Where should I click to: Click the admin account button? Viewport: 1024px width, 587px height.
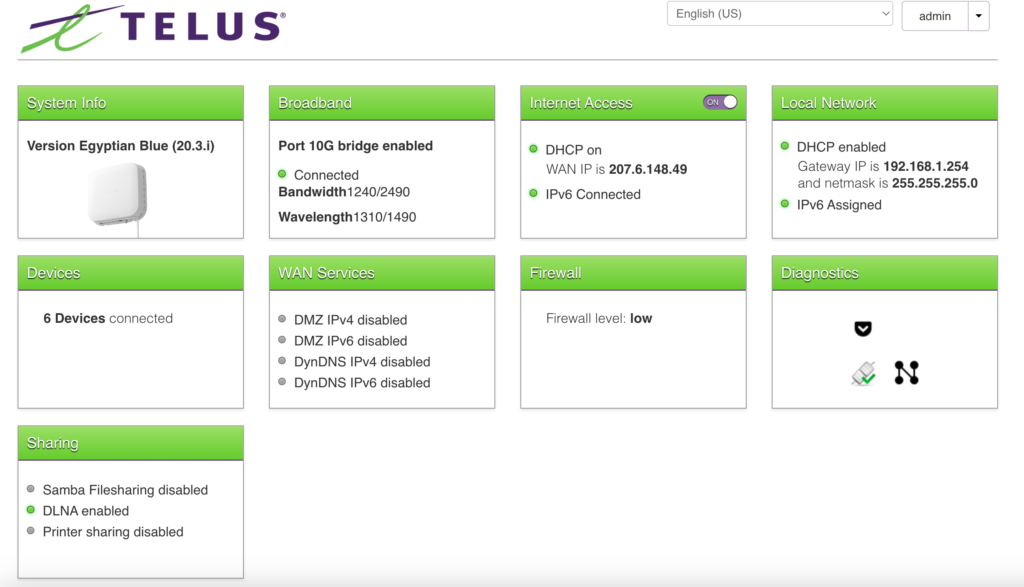[935, 16]
